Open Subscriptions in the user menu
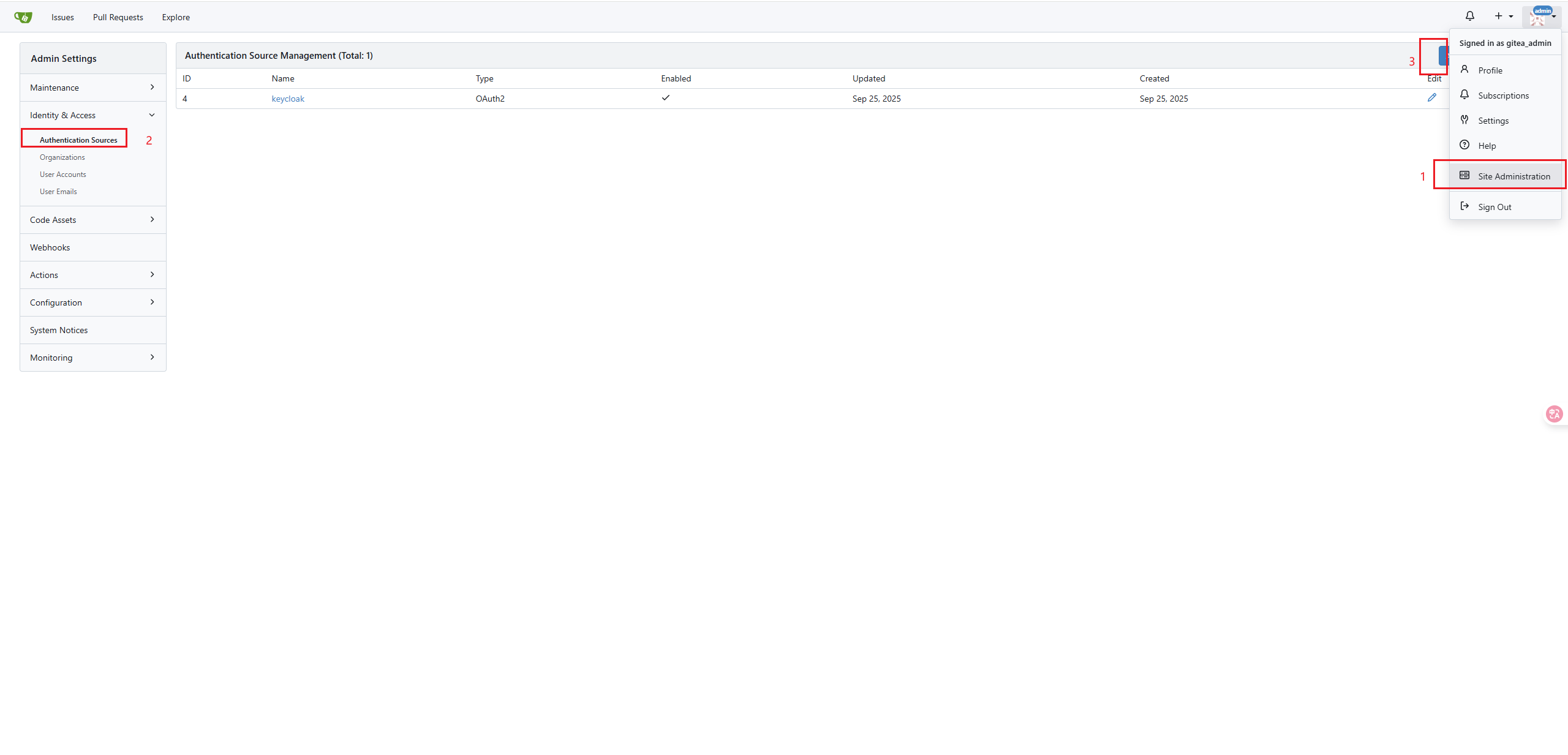This screenshot has width=1568, height=755. click(x=1502, y=96)
